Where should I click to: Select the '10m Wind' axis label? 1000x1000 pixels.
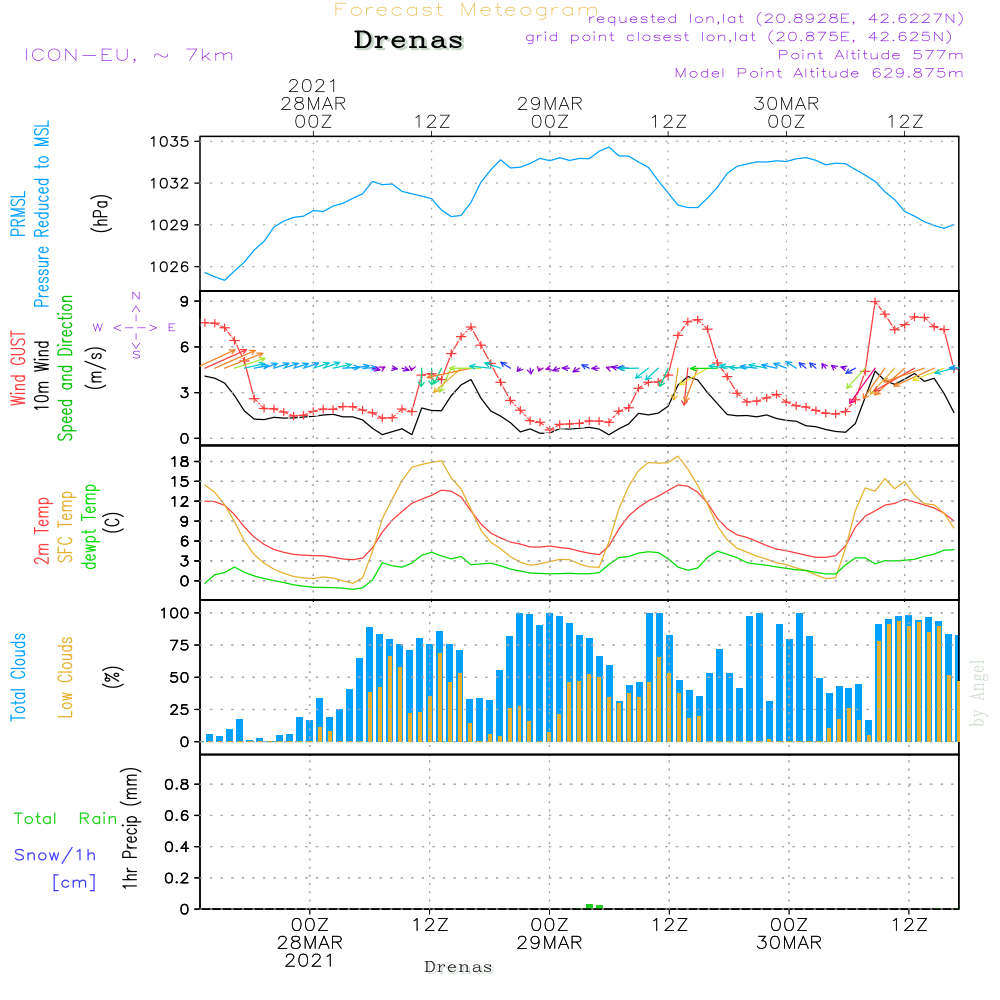(41, 375)
